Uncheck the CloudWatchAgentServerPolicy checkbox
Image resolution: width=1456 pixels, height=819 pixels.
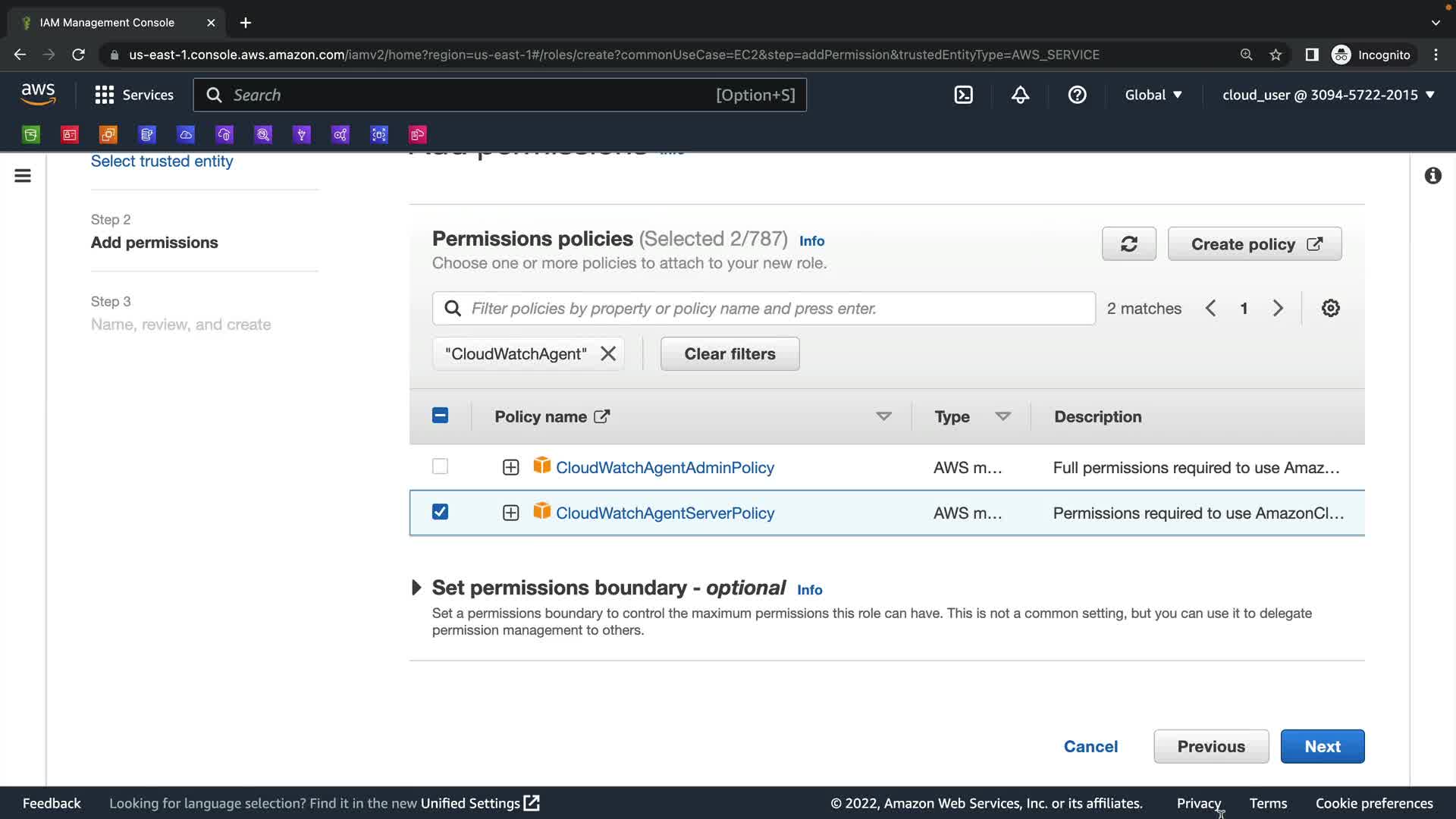click(x=440, y=513)
